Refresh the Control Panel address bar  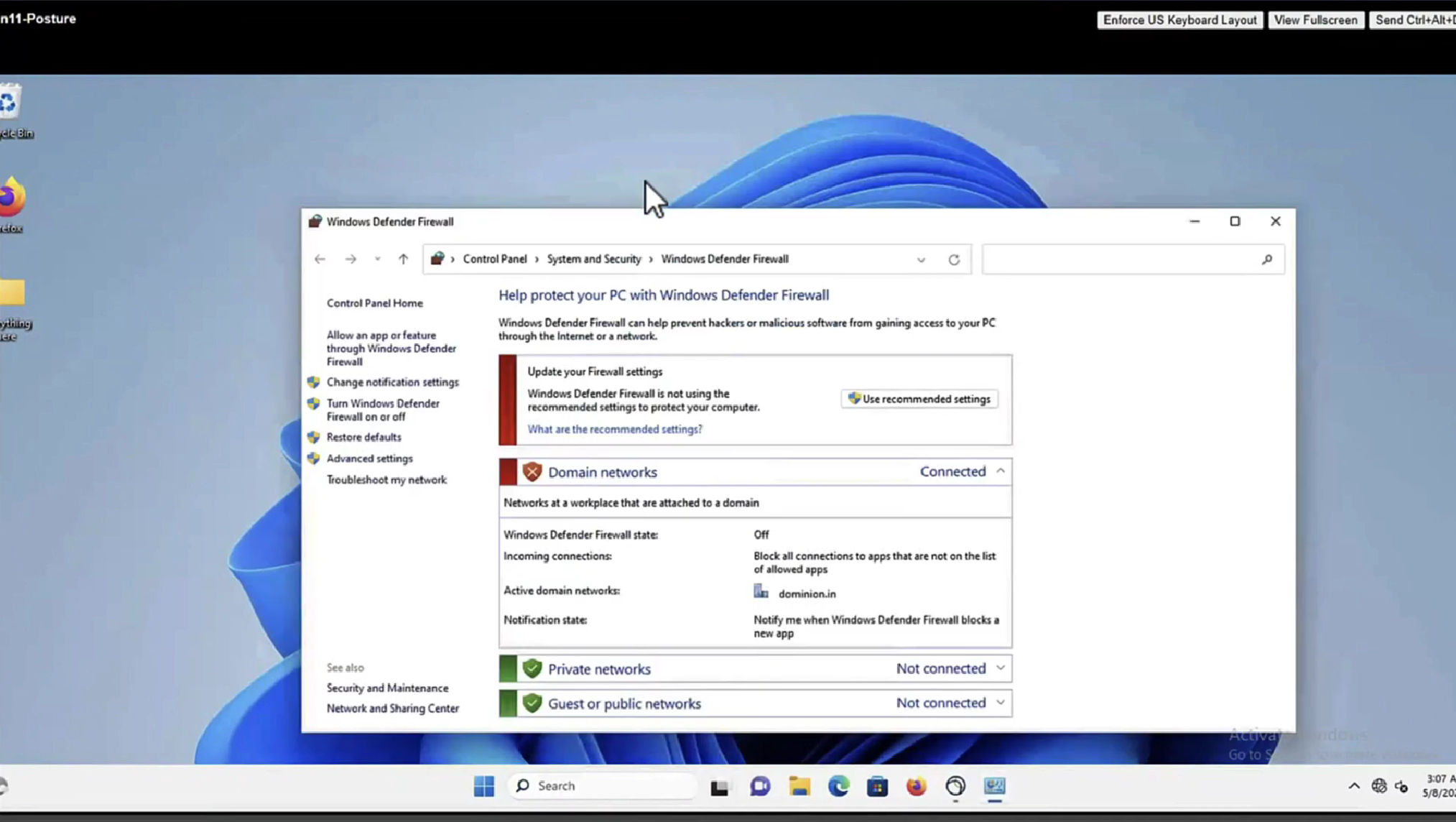click(954, 260)
